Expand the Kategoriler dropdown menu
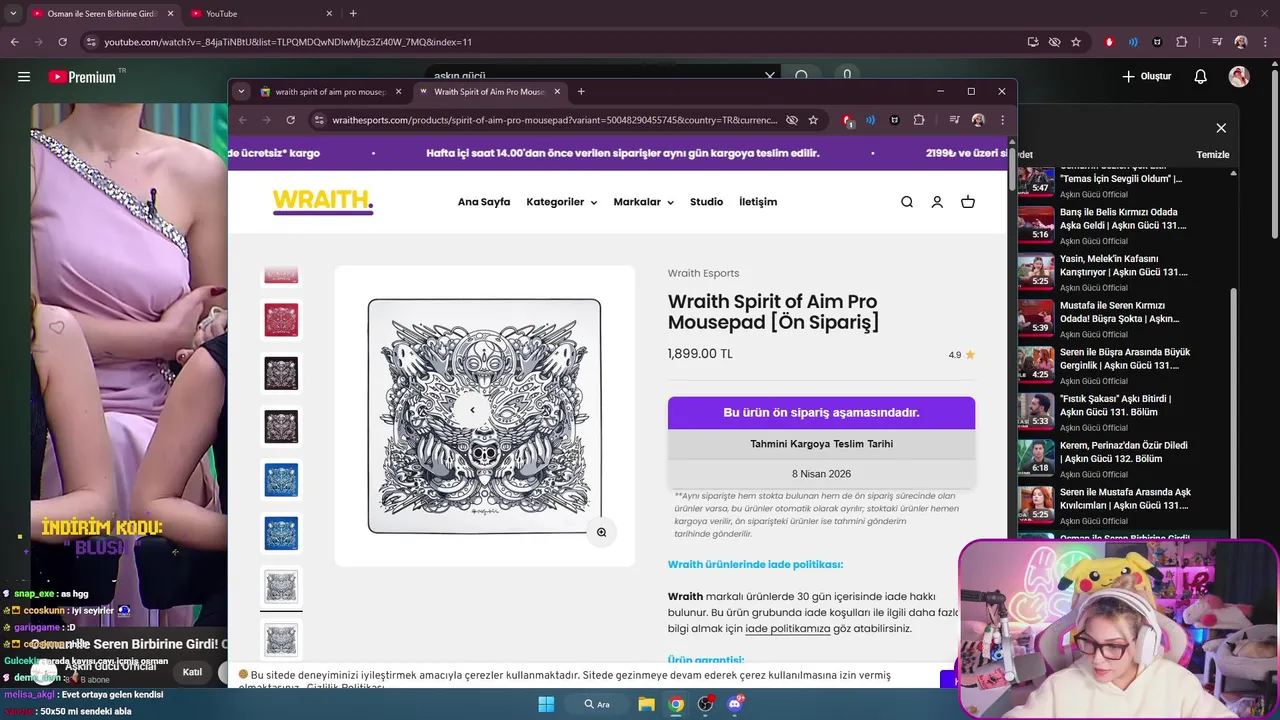 click(561, 202)
